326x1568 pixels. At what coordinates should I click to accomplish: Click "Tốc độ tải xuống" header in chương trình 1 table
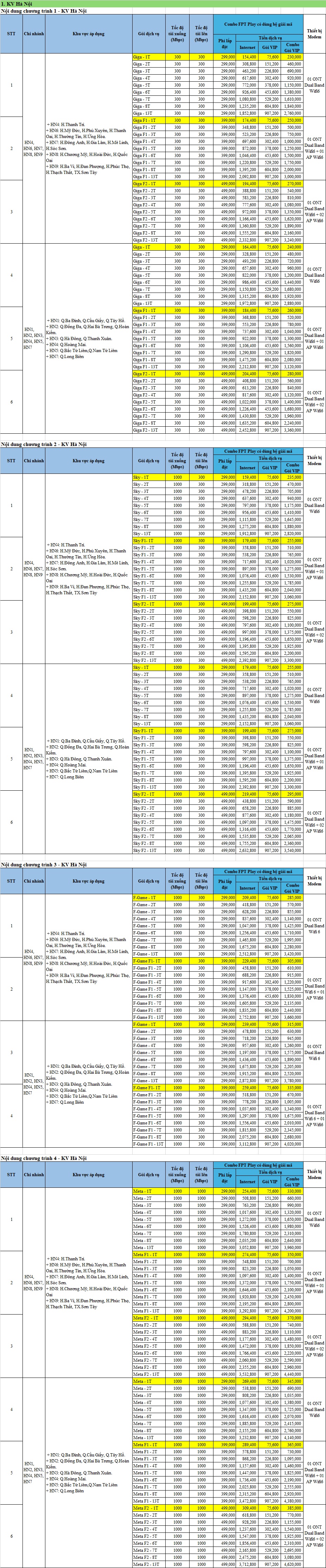pyautogui.click(x=177, y=34)
